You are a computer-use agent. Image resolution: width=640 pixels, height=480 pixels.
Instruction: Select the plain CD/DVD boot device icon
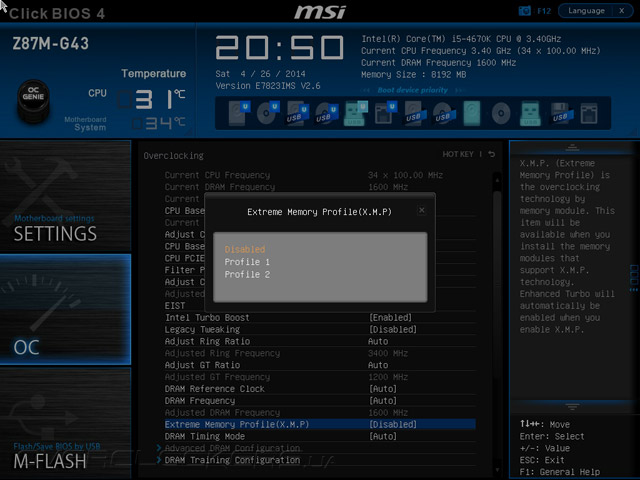tap(501, 113)
